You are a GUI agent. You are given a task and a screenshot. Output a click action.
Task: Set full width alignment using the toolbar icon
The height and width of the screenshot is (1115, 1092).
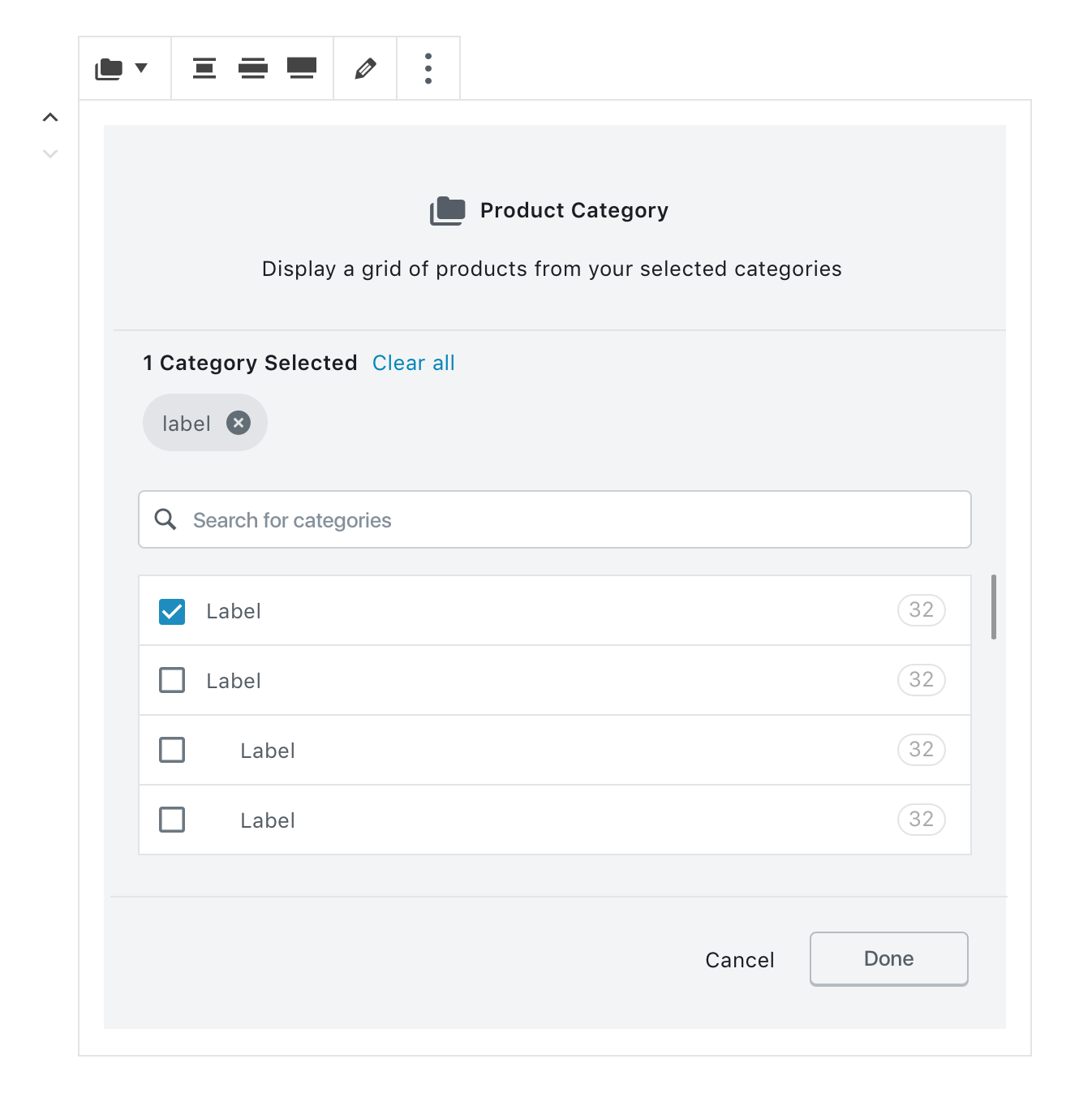tap(301, 68)
